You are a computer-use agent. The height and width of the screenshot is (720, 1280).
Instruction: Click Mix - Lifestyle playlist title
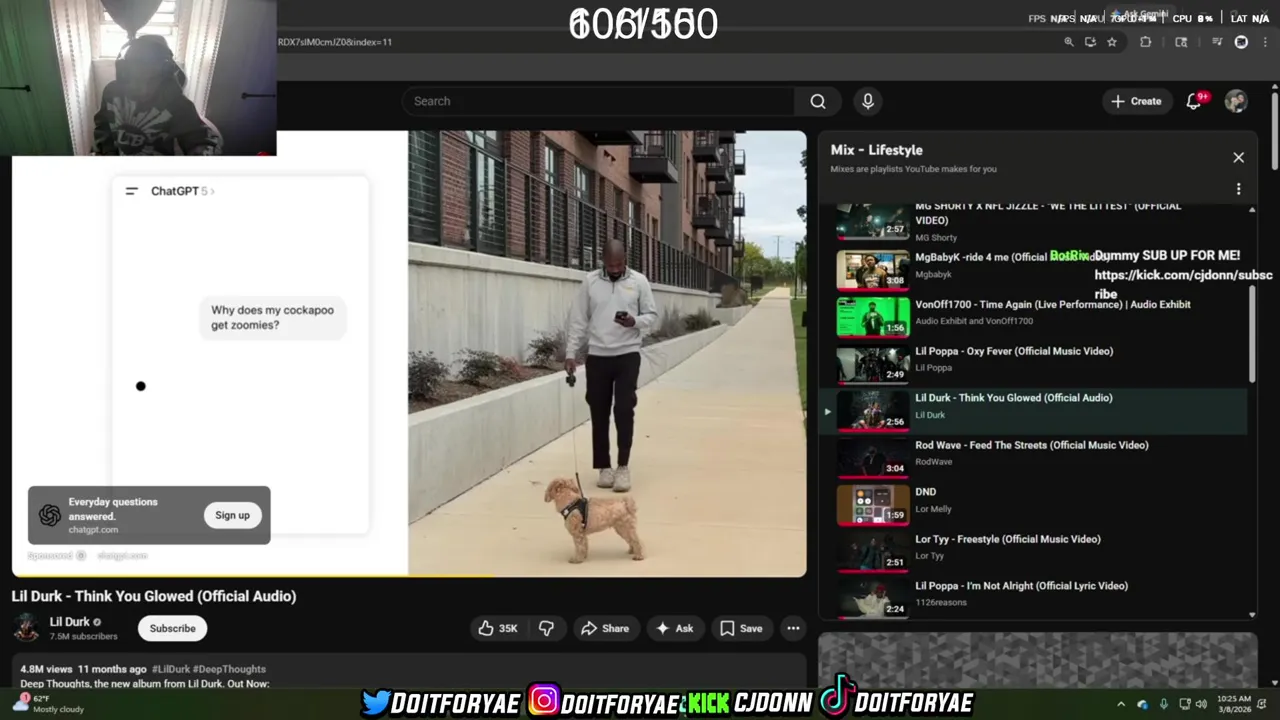tap(876, 150)
